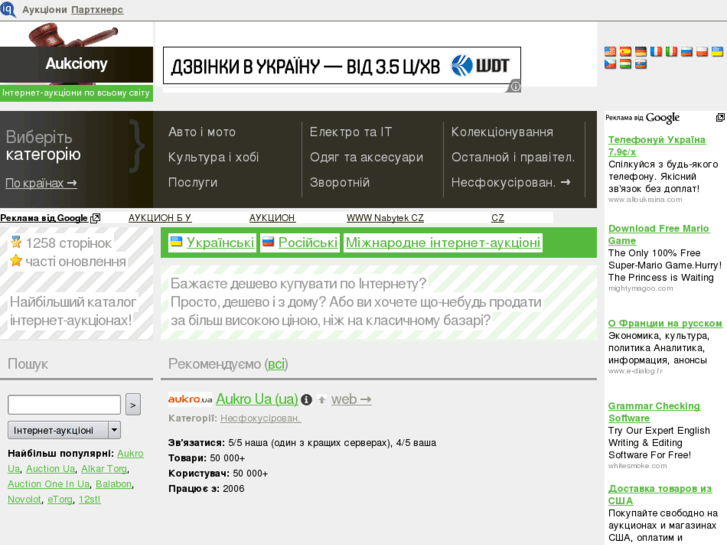Viewport: 727px width, 545px height.
Task: Open the 'Aukro Ua (ua)' listing link
Action: (x=257, y=399)
